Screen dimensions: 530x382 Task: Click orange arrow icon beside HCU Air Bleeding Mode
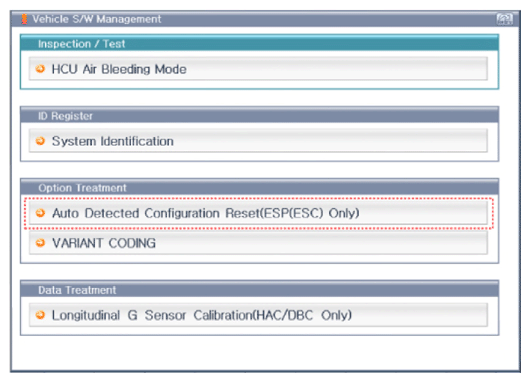(40, 69)
